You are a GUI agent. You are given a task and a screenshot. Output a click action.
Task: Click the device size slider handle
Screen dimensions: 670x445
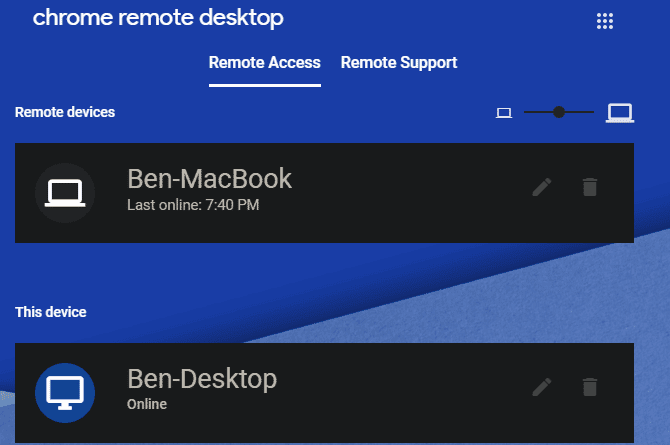pos(559,112)
